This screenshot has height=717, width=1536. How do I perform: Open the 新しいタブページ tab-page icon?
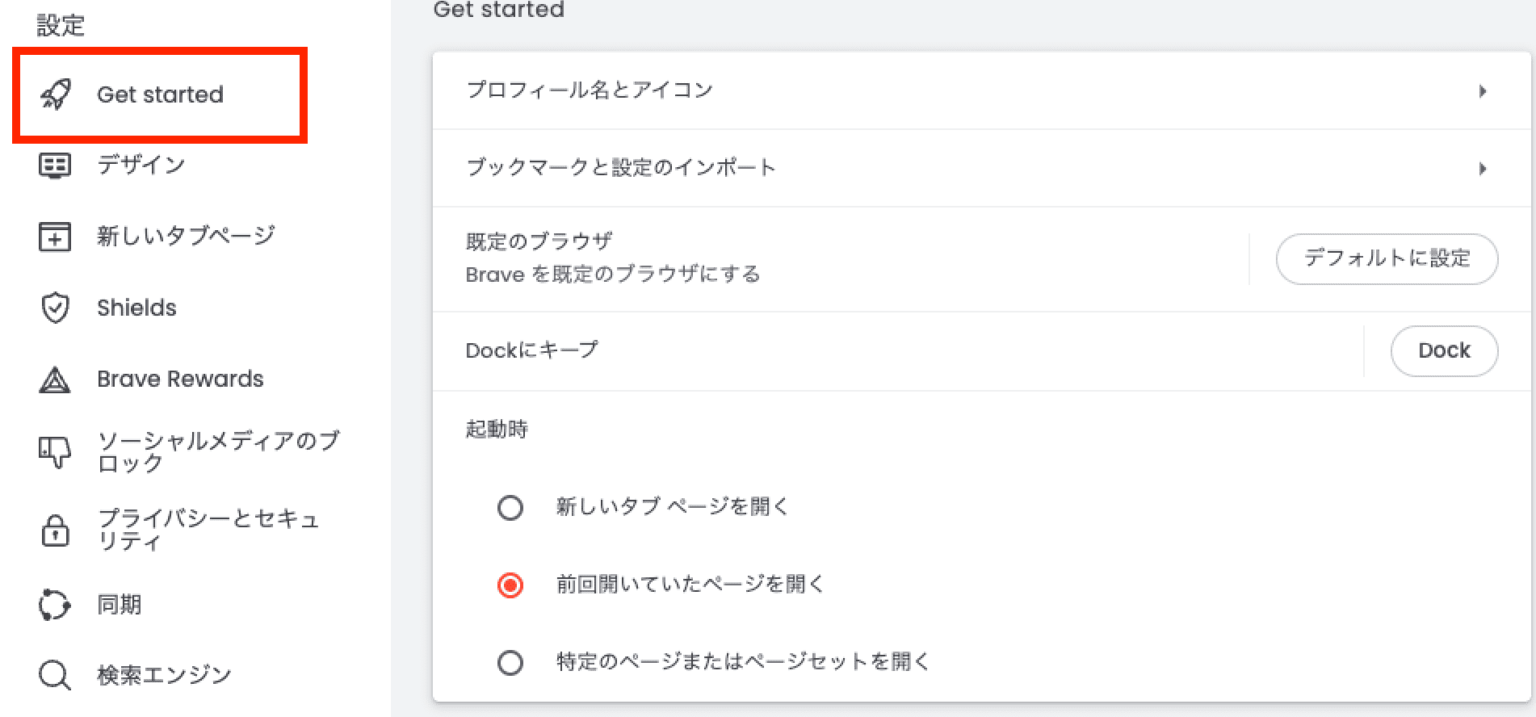(x=55, y=237)
